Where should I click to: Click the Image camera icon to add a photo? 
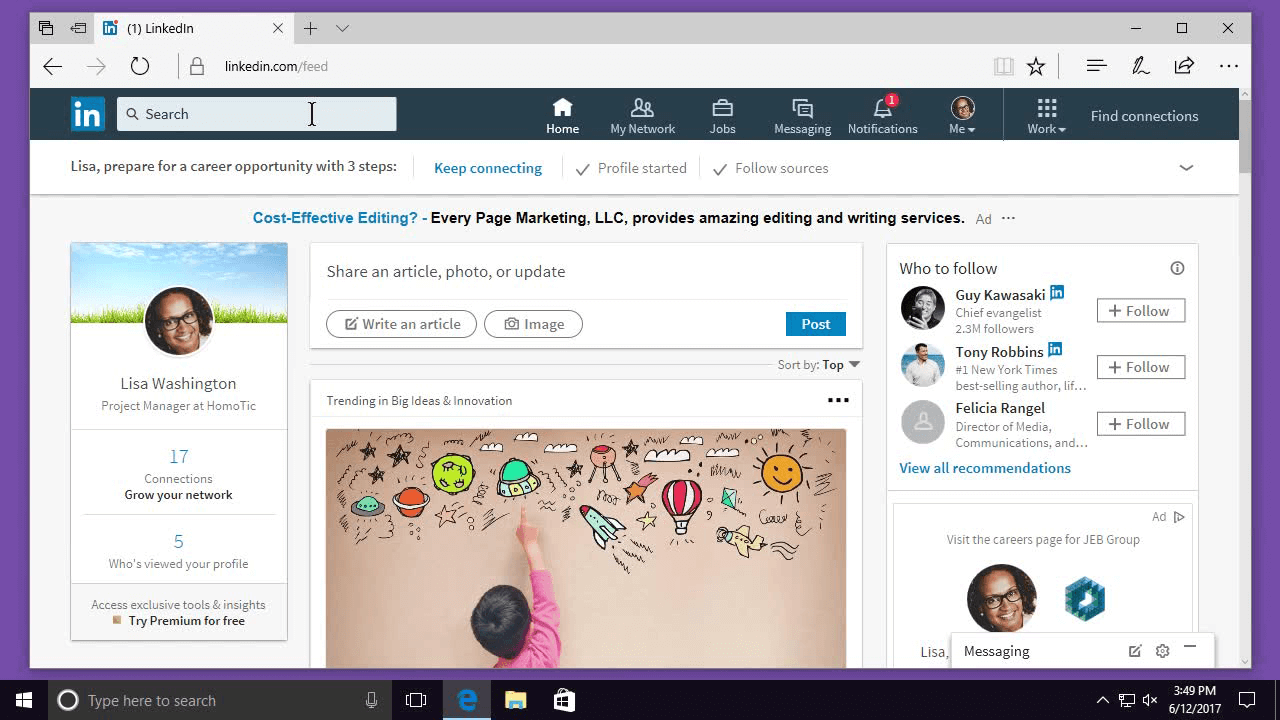[510, 323]
